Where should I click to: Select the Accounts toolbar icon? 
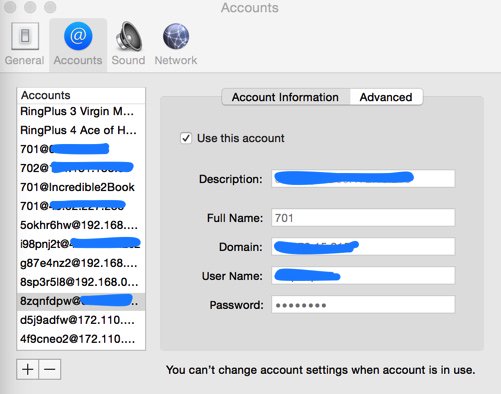pos(78,44)
